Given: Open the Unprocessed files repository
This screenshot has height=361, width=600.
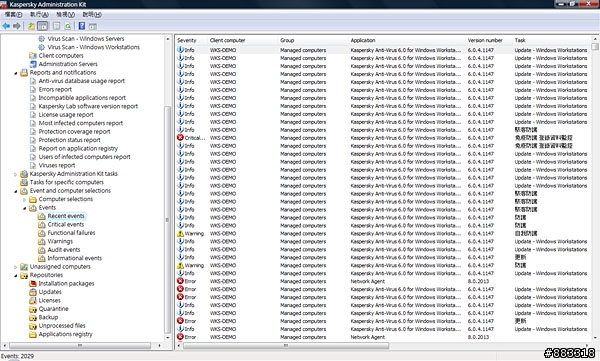Looking at the screenshot, I should coord(62,325).
